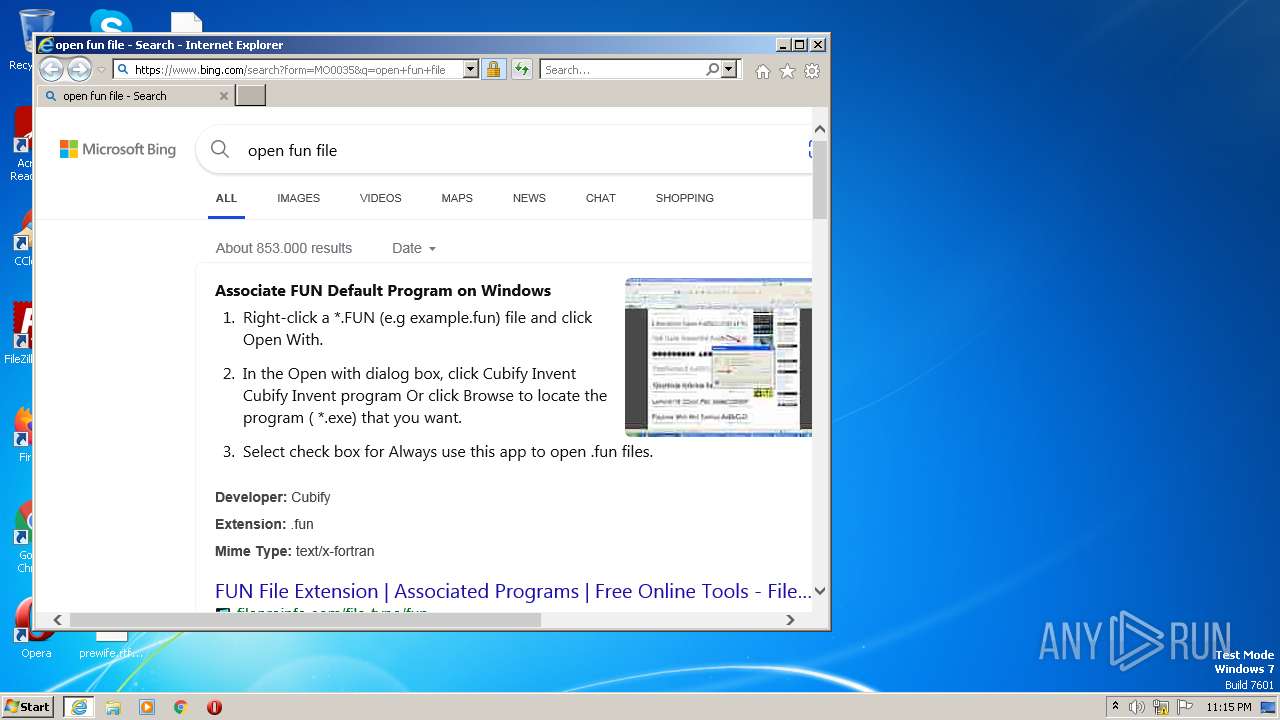Switch to the MAPS tab
1280x720 pixels.
coord(457,198)
